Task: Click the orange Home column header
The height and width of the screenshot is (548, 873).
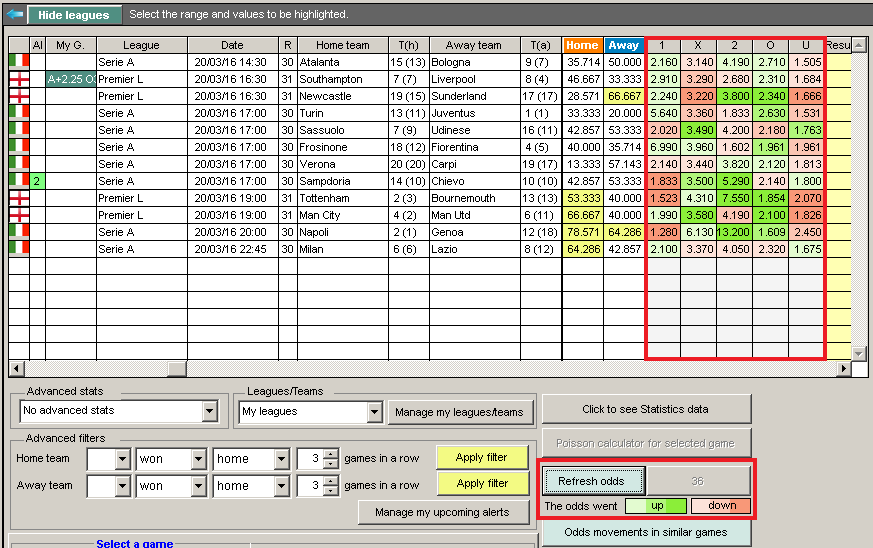Action: (x=583, y=45)
